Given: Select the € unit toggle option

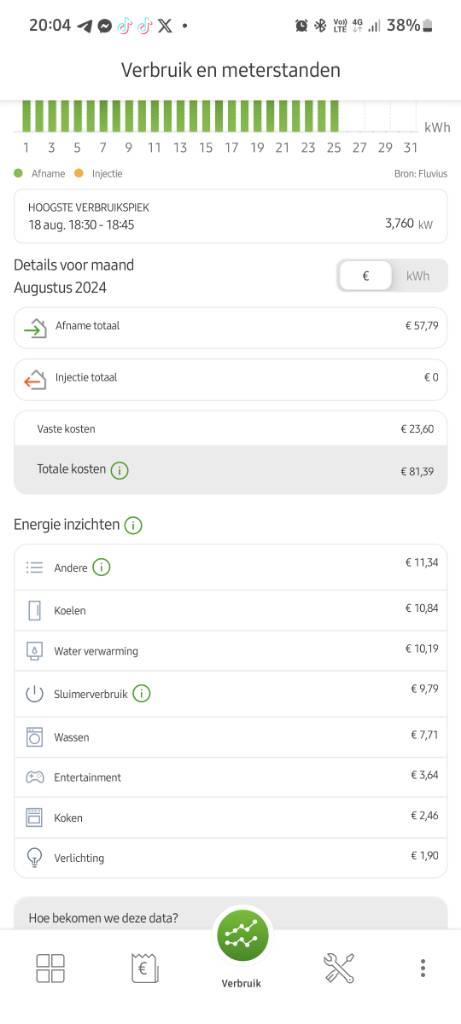Looking at the screenshot, I should 366,276.
